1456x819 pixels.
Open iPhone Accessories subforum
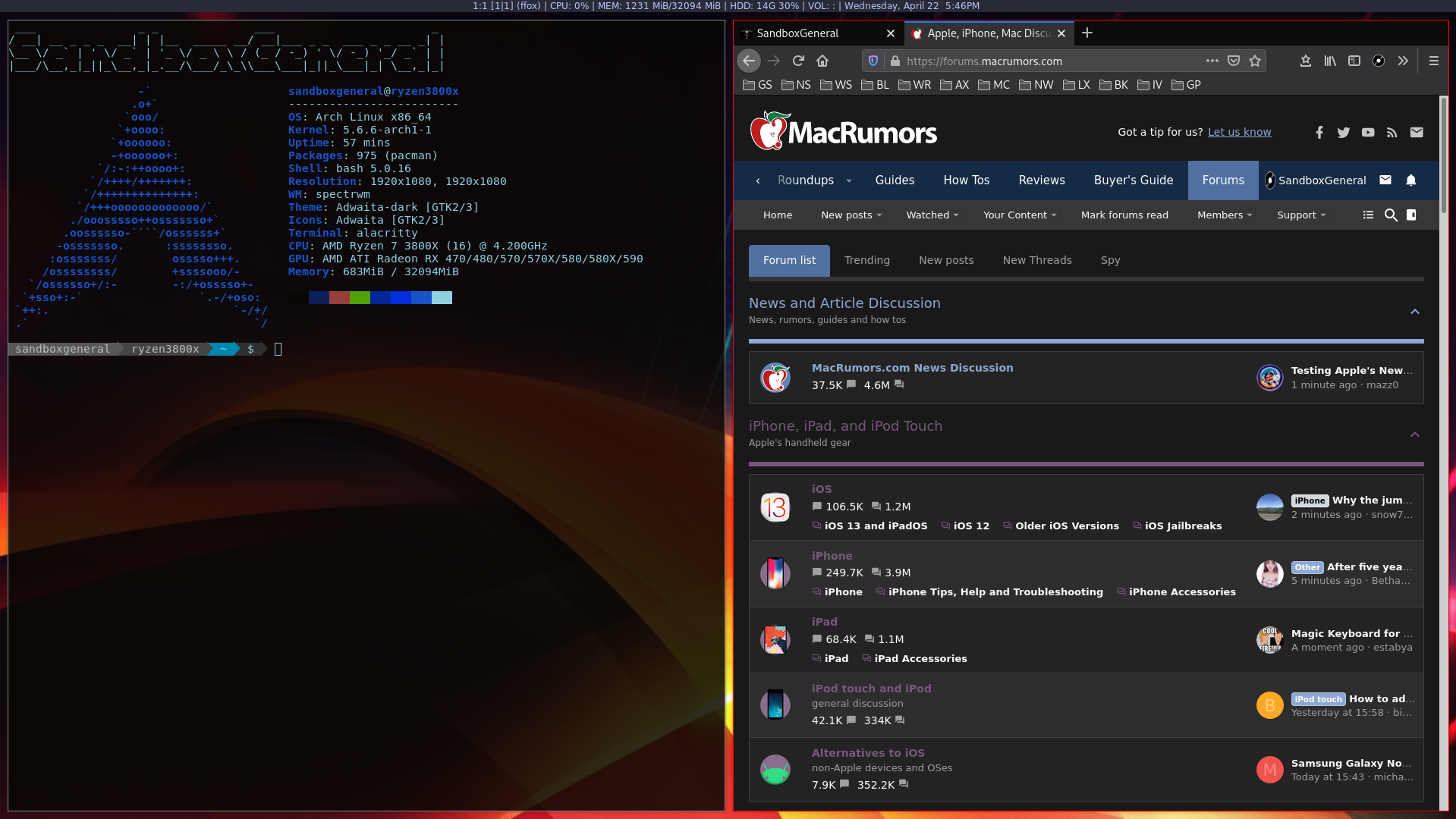click(1181, 591)
